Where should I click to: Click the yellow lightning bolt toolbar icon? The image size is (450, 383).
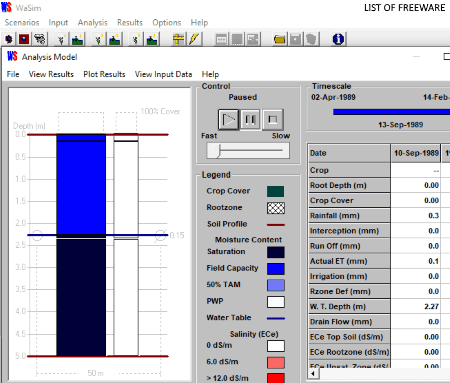(x=194, y=39)
